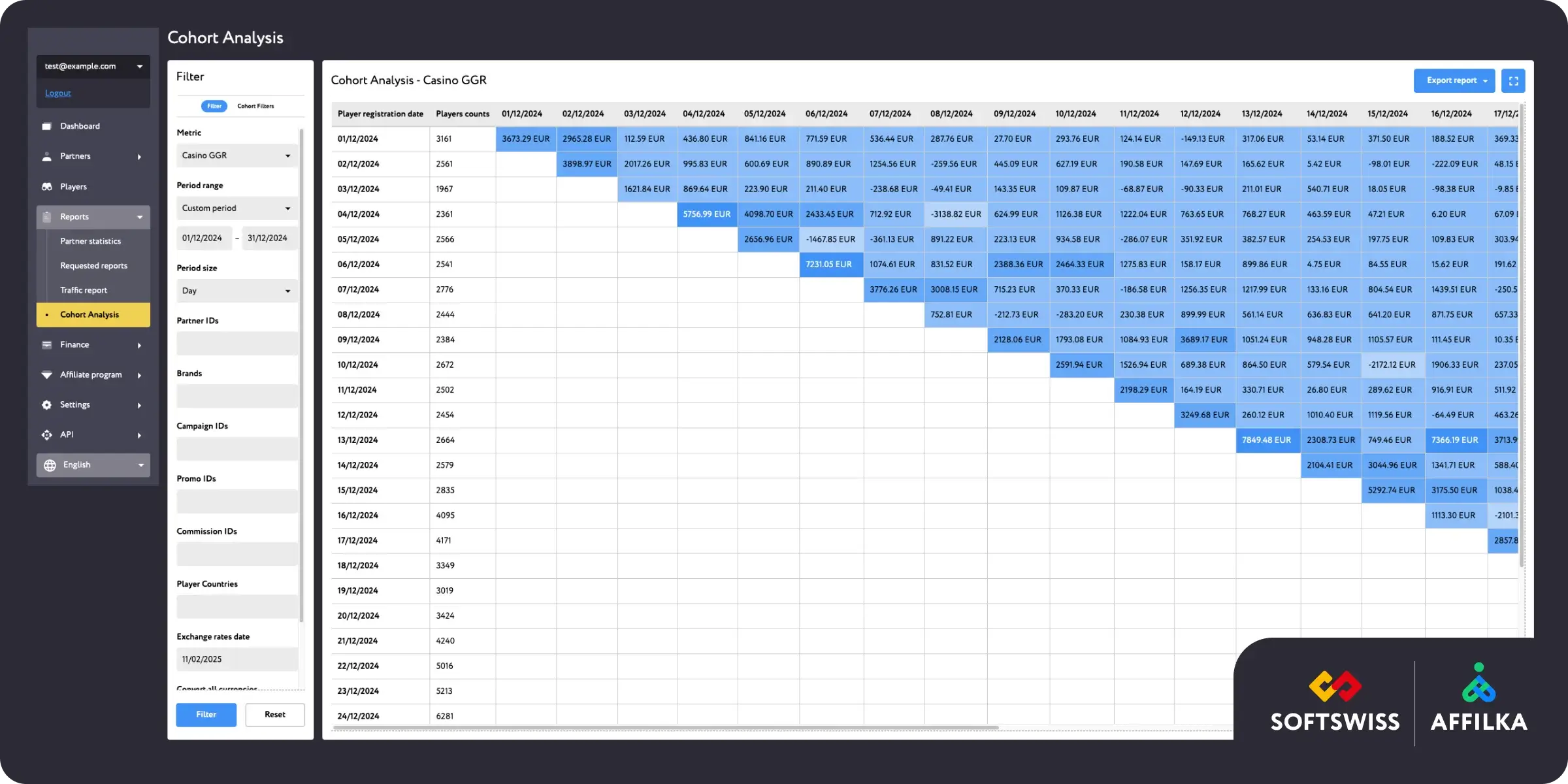Open Players using the binoculars icon
The image size is (1568, 784).
(x=47, y=186)
